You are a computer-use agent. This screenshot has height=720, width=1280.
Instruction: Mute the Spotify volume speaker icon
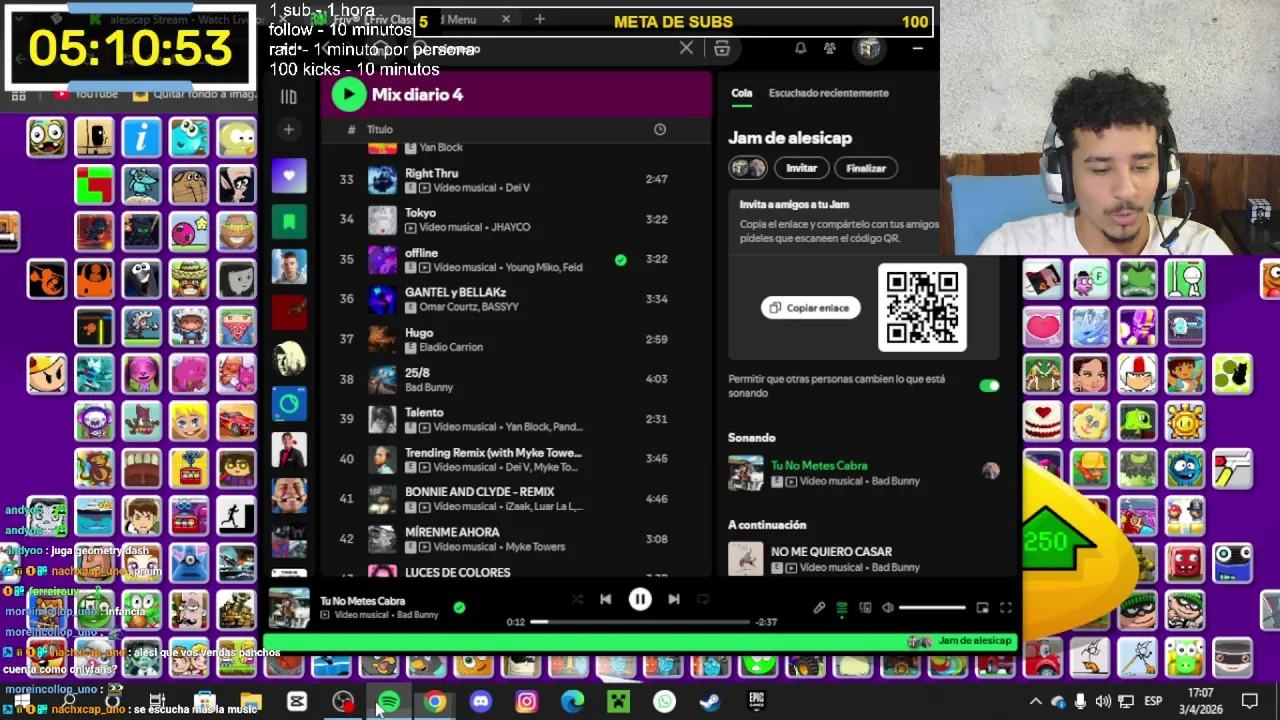pyautogui.click(x=887, y=607)
